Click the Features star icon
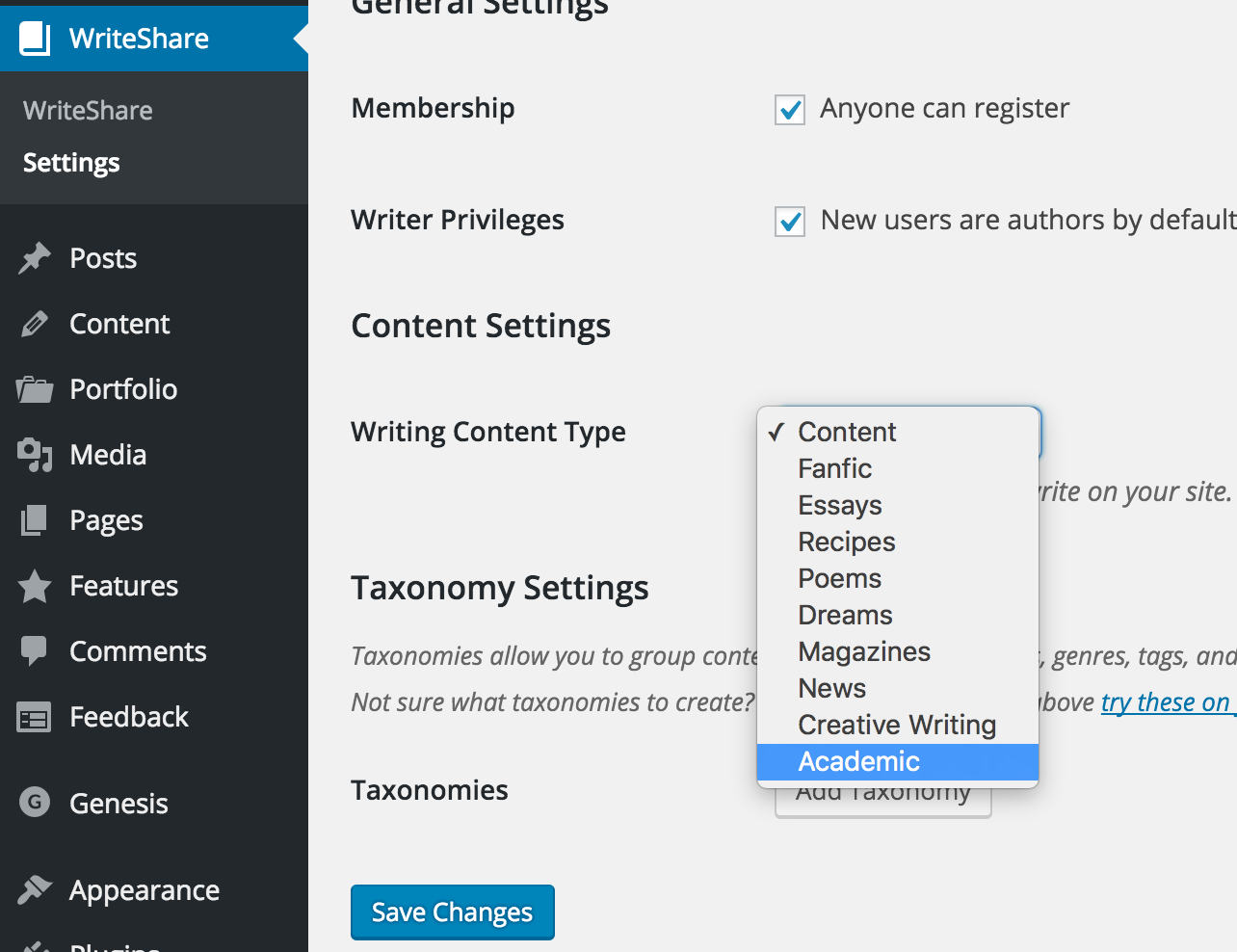Screen dimensions: 1237x952 (35, 586)
